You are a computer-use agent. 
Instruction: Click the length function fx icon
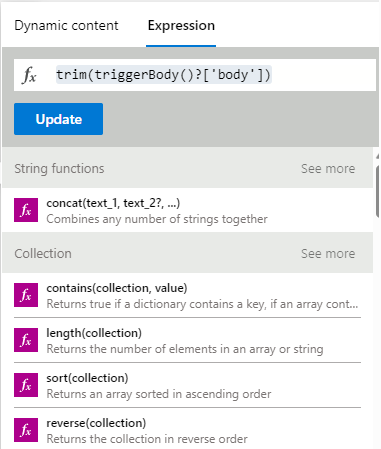pos(26,340)
